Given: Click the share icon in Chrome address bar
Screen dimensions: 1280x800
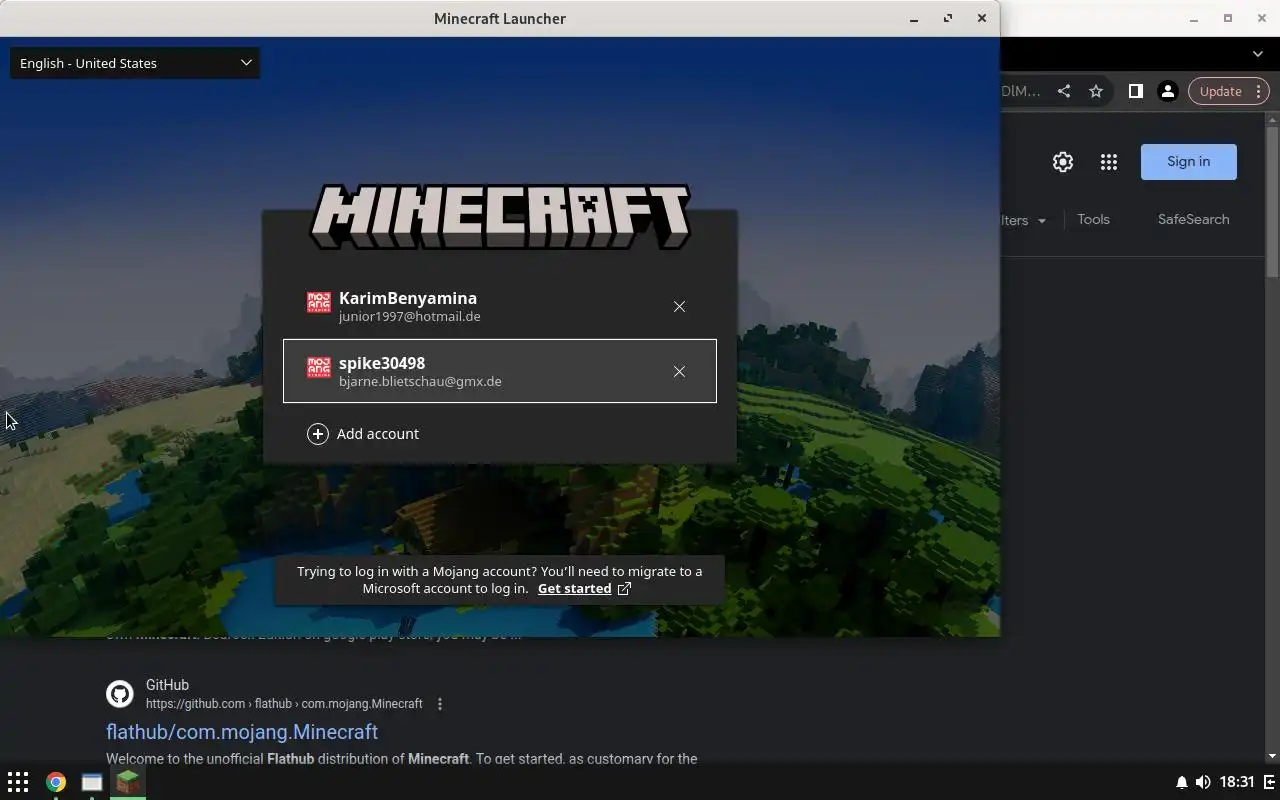Looking at the screenshot, I should pyautogui.click(x=1064, y=91).
